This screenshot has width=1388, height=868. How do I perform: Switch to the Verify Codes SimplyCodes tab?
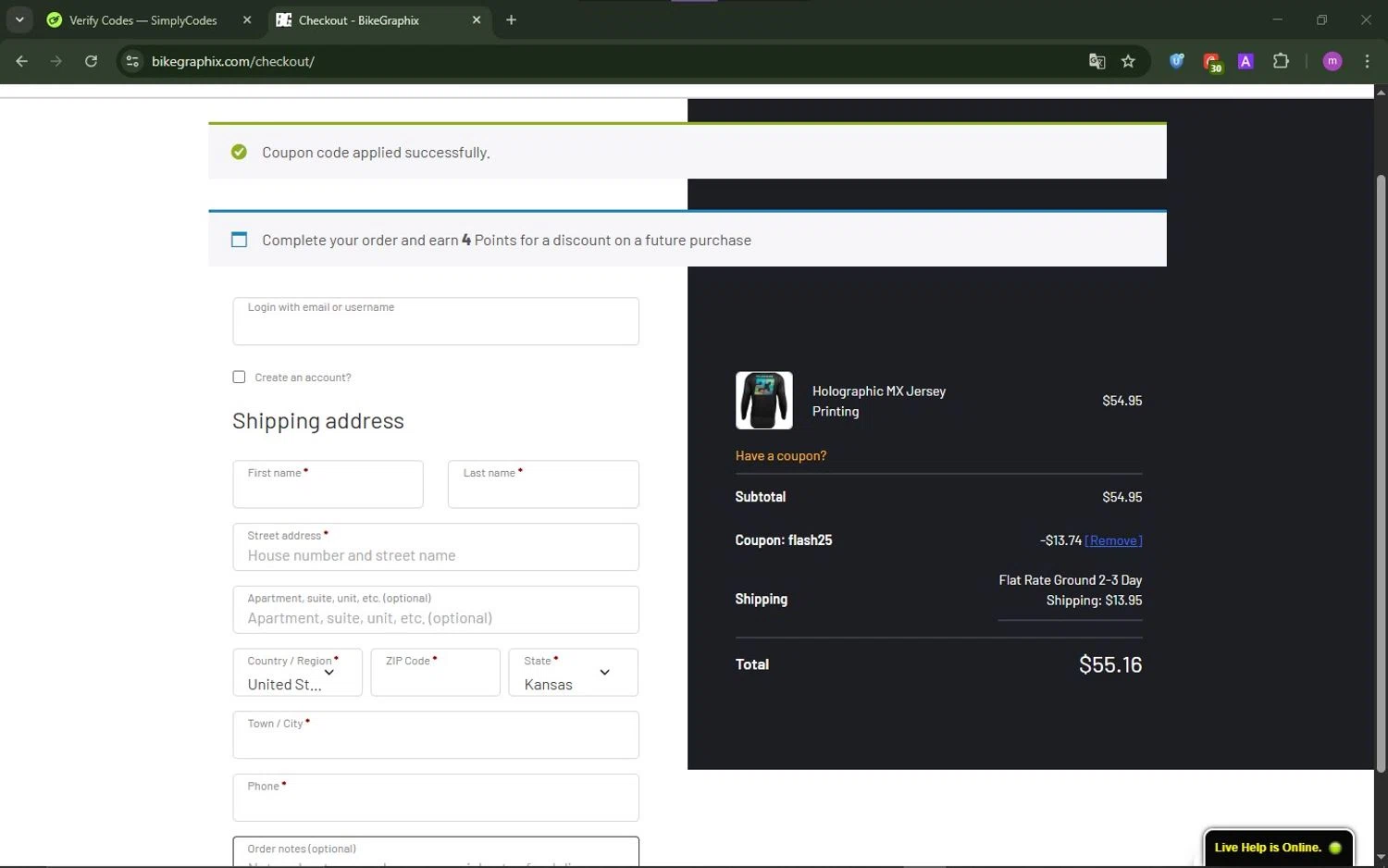pyautogui.click(x=143, y=19)
